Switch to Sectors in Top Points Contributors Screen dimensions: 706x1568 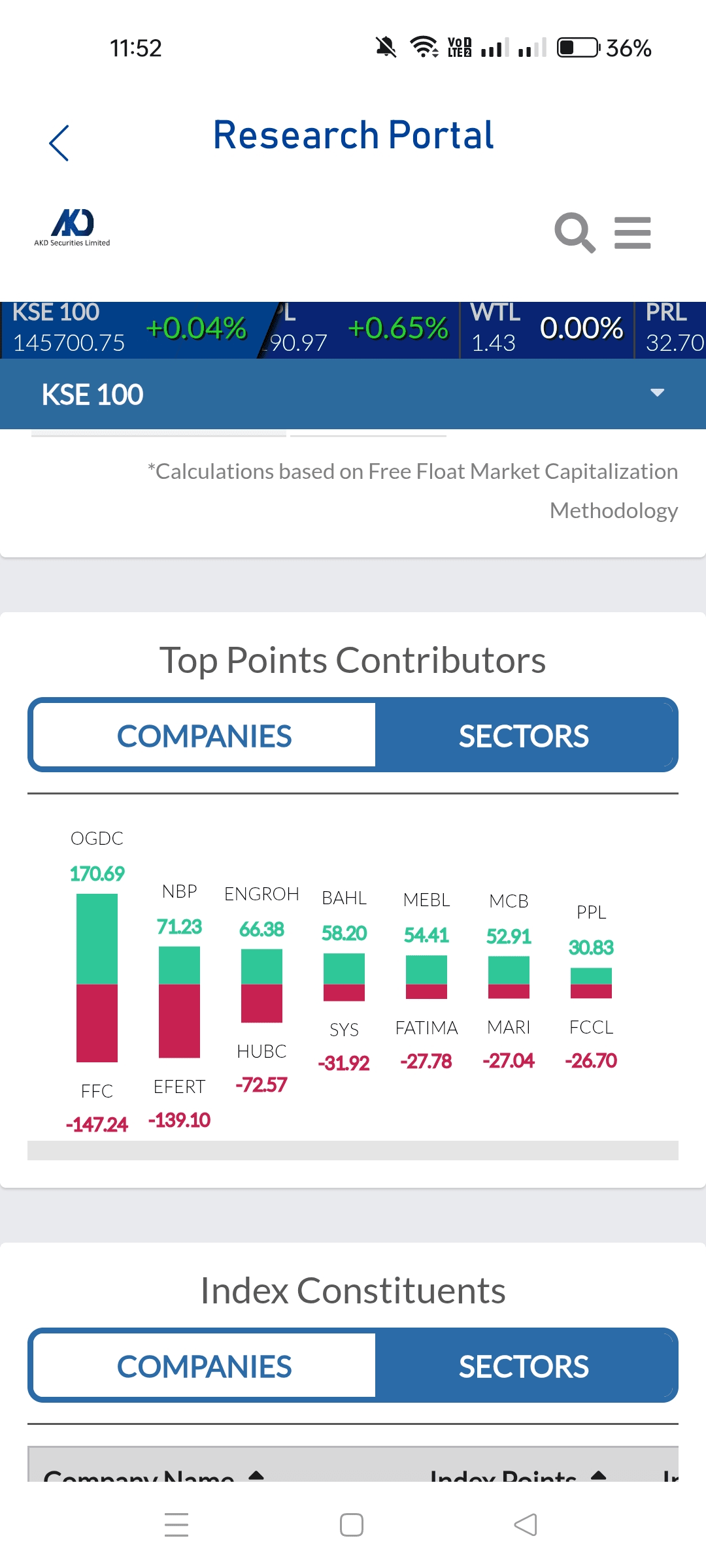pyautogui.click(x=524, y=736)
